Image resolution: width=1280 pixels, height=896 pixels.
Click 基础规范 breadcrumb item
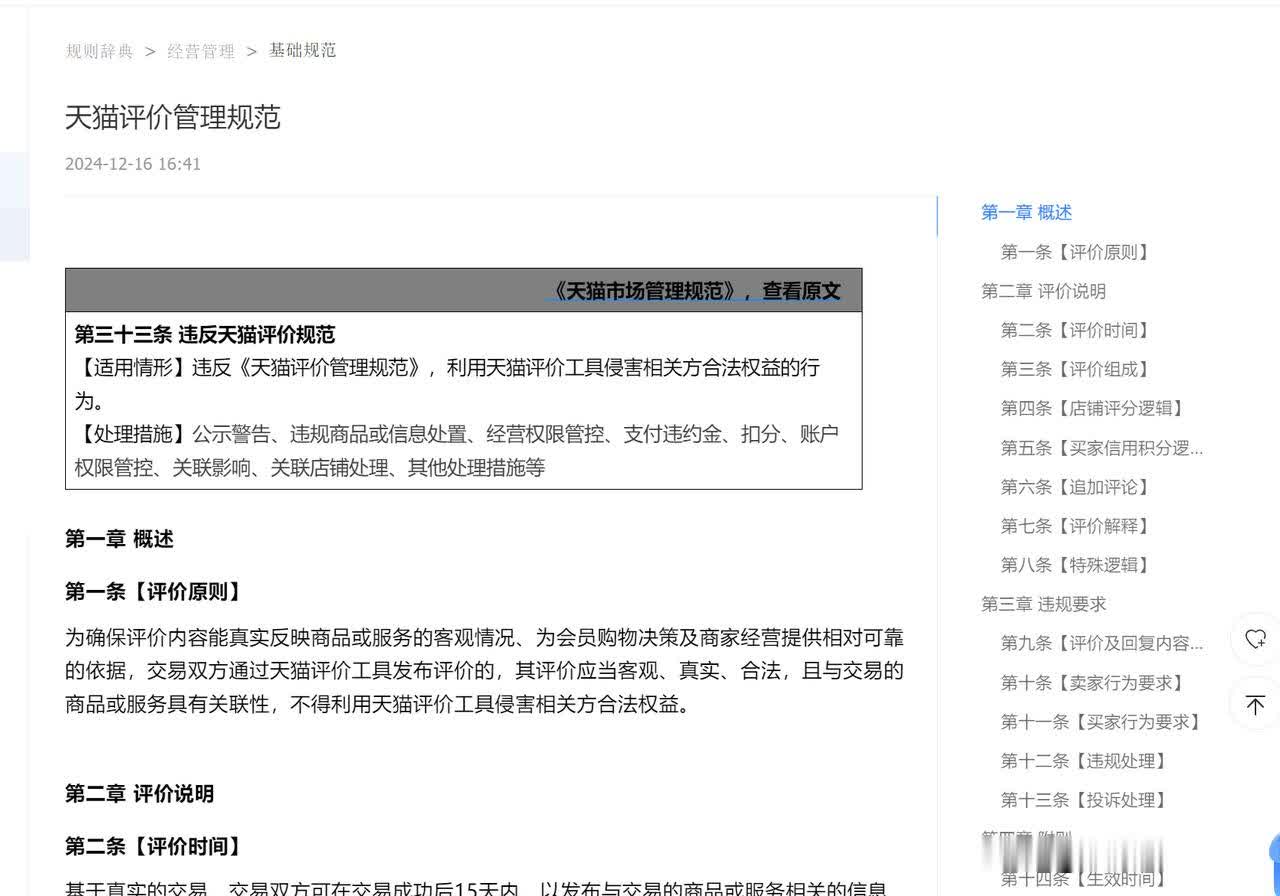[x=303, y=50]
